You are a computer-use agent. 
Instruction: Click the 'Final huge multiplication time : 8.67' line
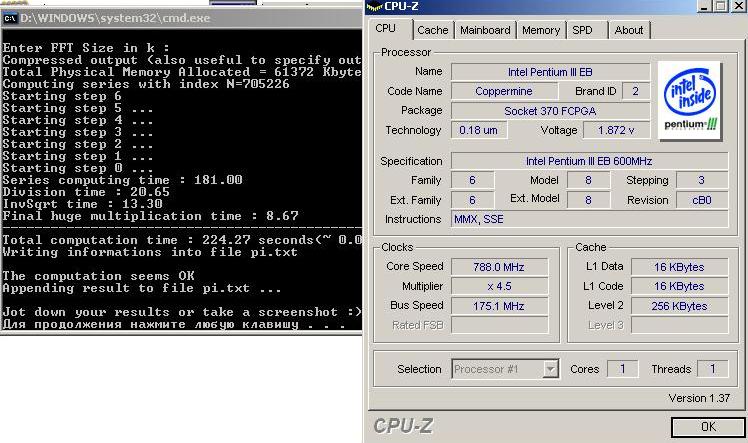(151, 216)
